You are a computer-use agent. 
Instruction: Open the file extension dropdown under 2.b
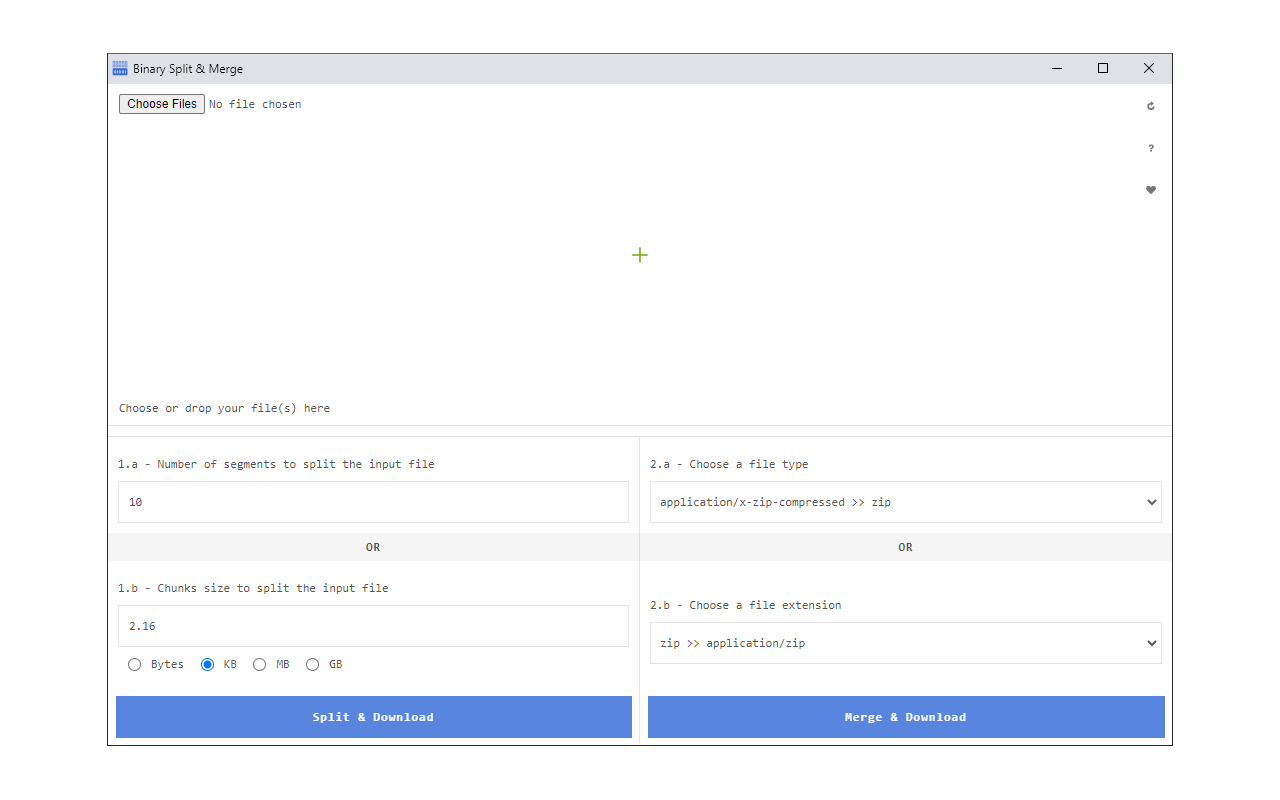click(905, 643)
